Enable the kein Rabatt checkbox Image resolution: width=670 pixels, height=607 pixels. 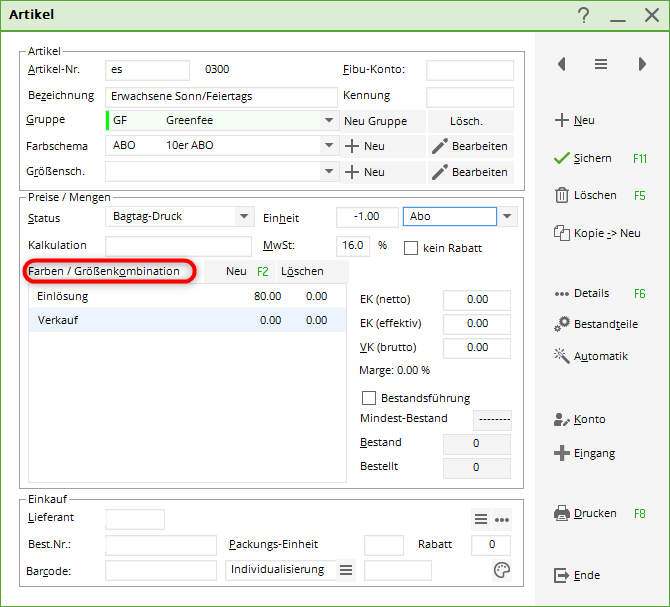411,247
